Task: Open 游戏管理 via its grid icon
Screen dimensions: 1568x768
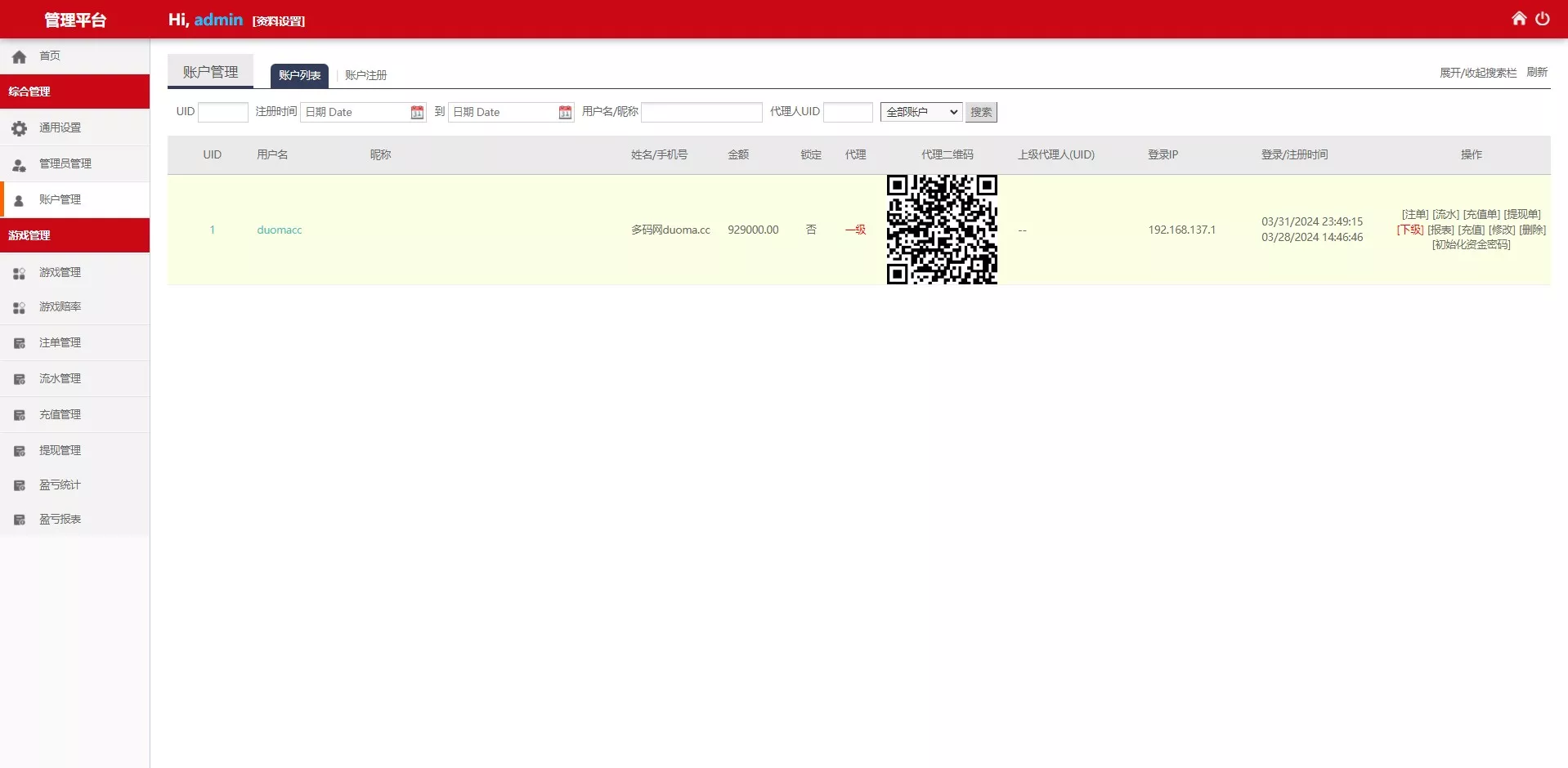Action: pyautogui.click(x=18, y=274)
